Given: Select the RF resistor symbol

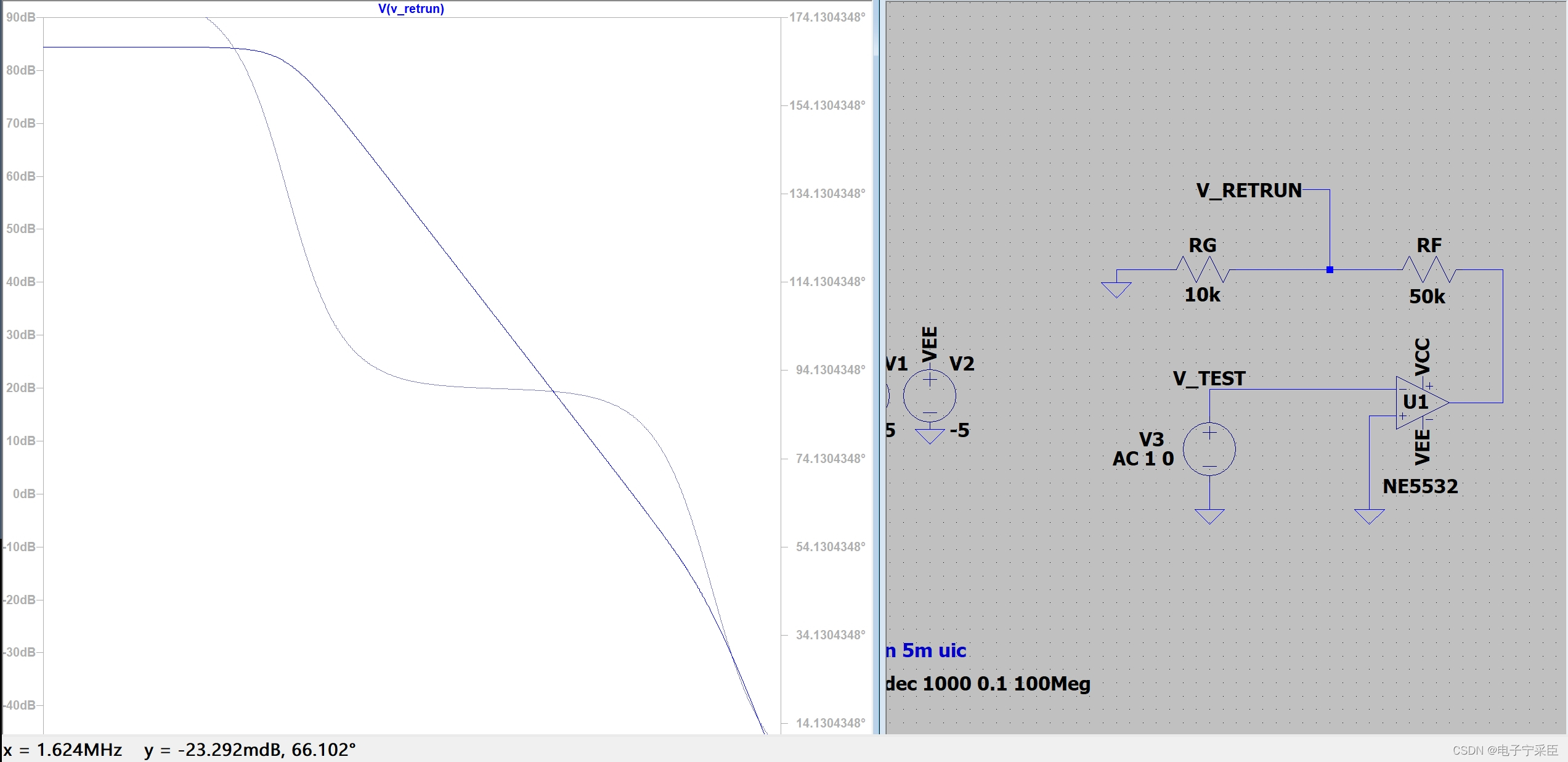Looking at the screenshot, I should 1428,269.
